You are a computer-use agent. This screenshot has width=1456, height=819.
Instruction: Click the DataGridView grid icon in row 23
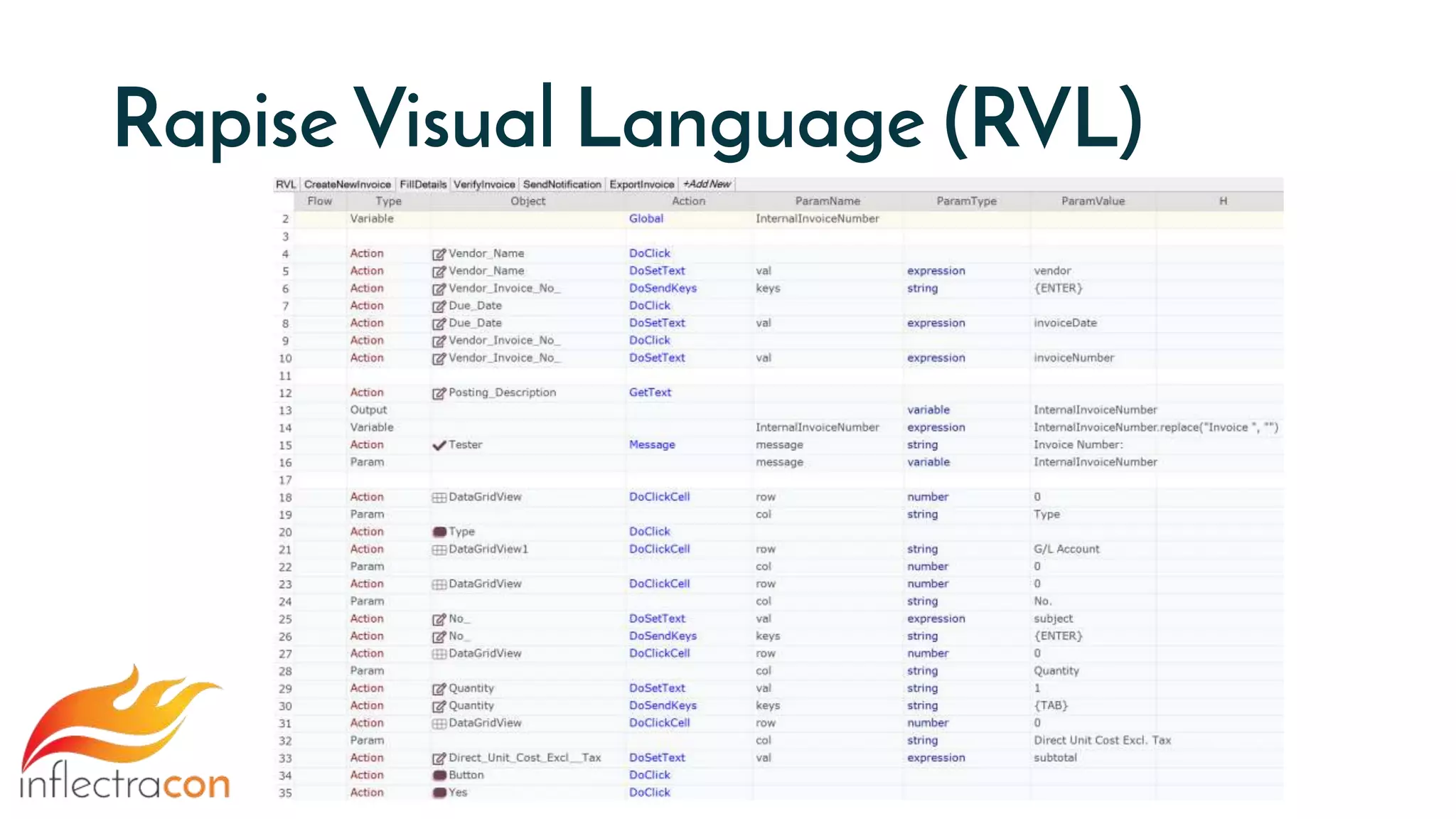[439, 584]
